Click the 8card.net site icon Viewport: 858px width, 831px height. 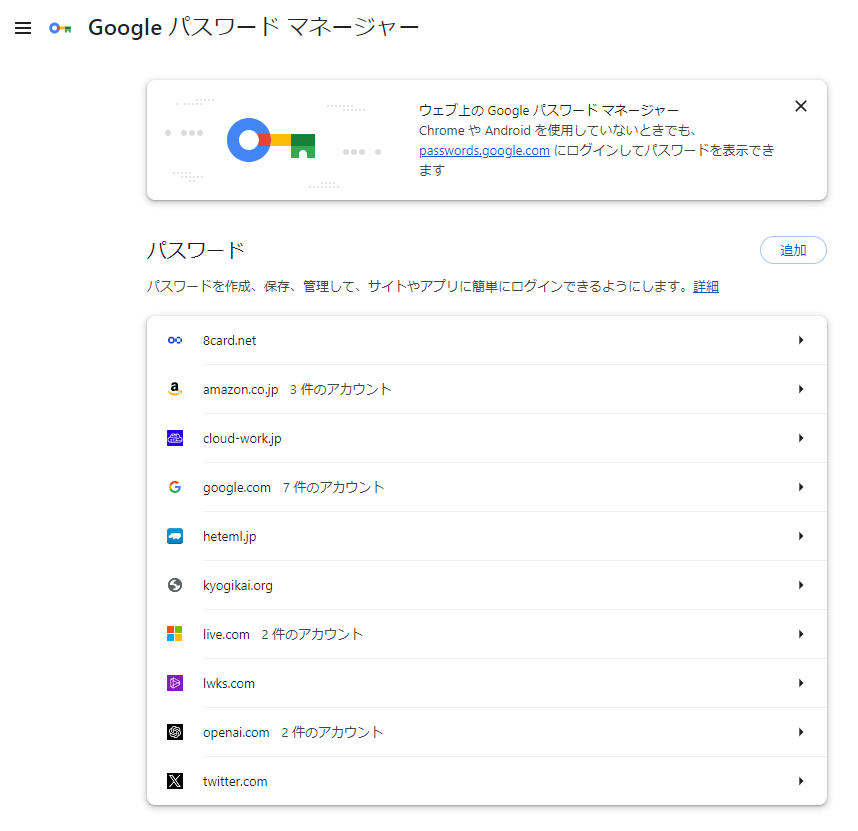pos(175,340)
